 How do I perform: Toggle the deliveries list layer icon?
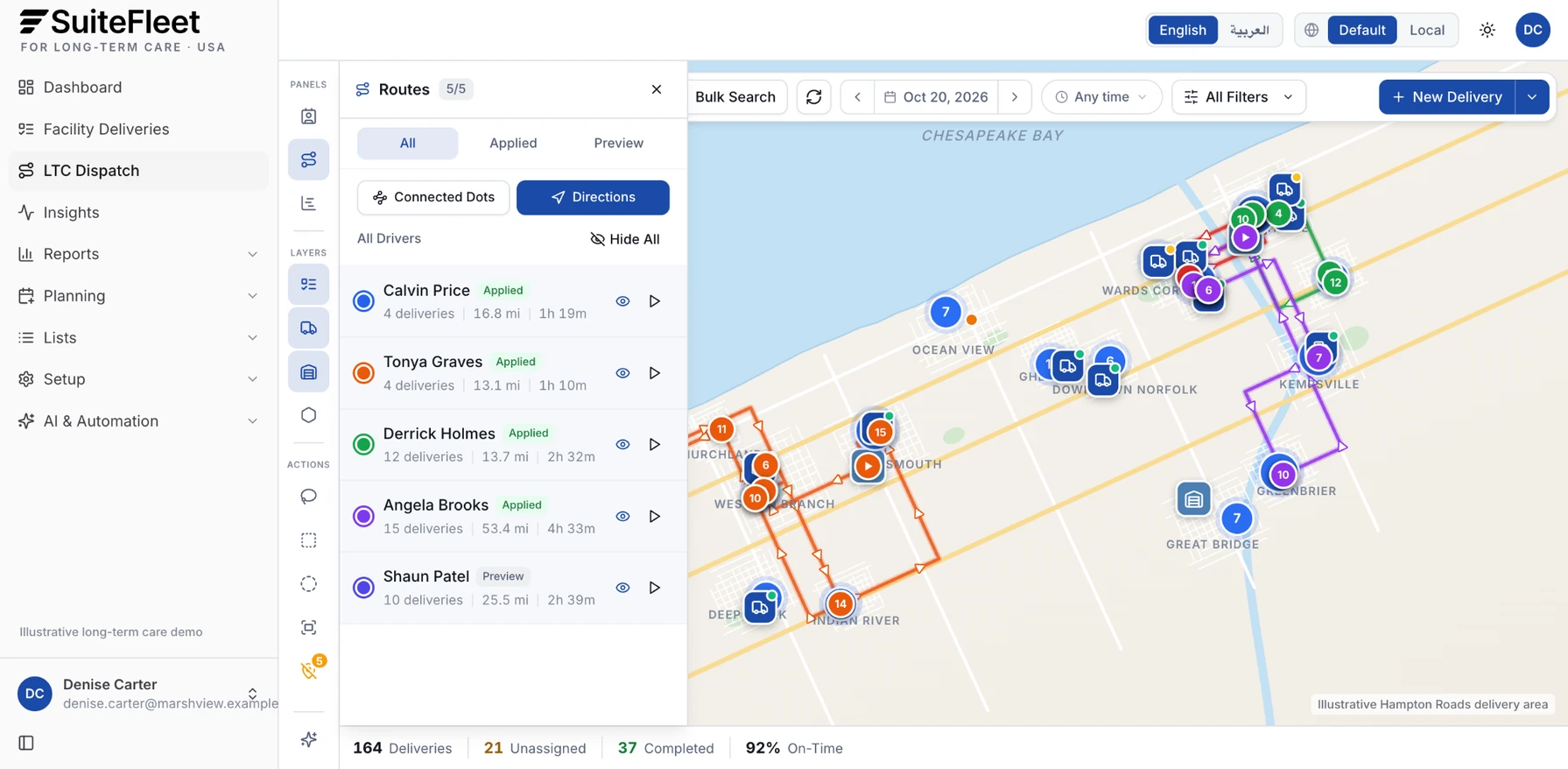pyautogui.click(x=308, y=285)
